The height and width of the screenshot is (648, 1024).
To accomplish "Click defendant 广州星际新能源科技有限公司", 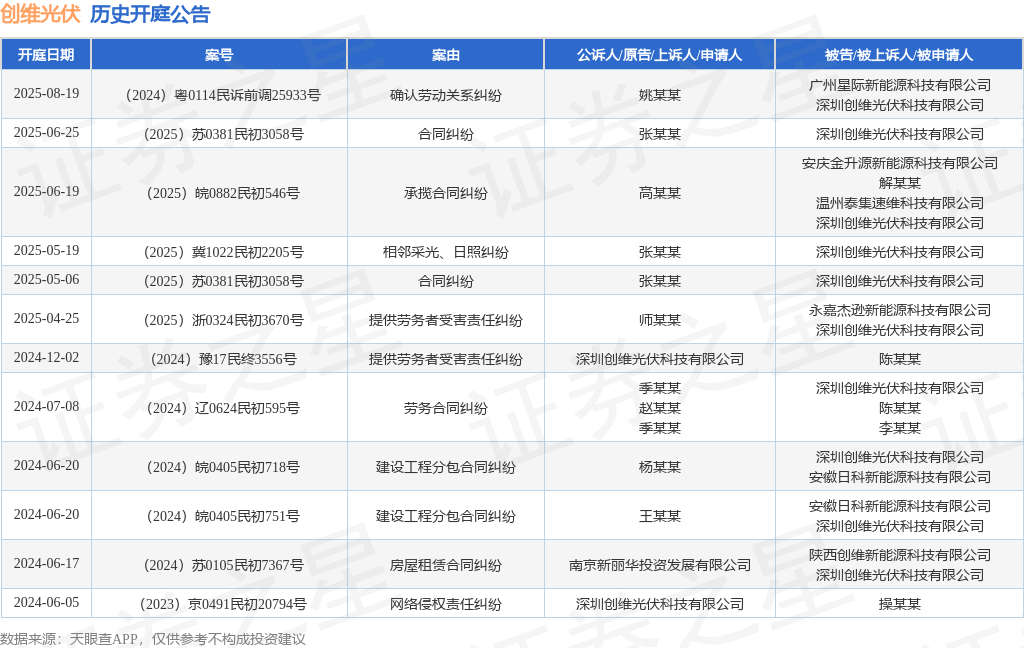I will (x=899, y=86).
